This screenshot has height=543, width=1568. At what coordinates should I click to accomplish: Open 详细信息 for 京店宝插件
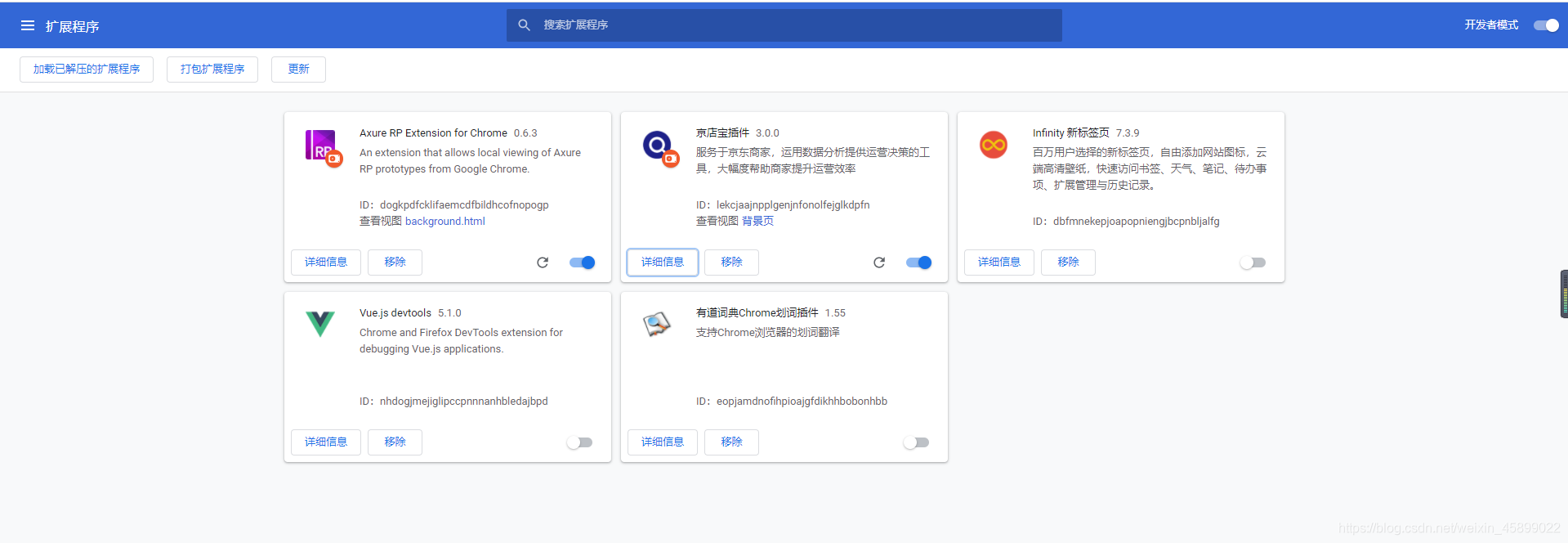point(663,263)
